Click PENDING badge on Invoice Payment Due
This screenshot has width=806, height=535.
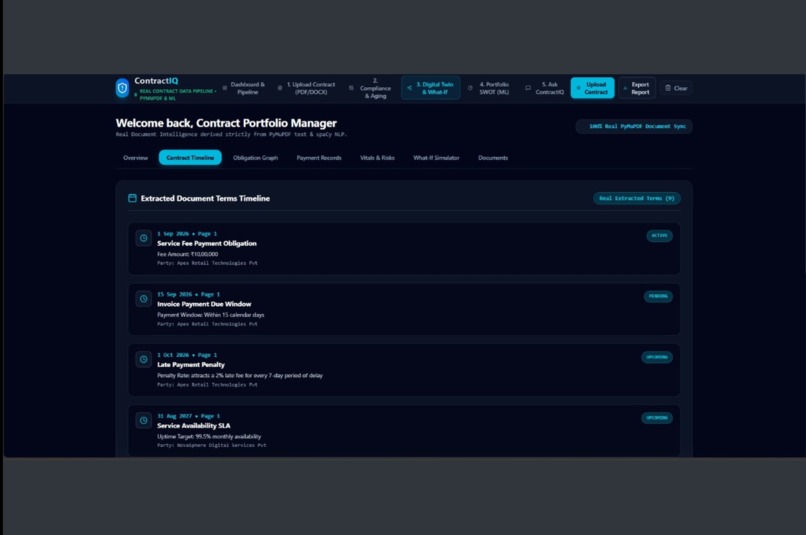658,296
